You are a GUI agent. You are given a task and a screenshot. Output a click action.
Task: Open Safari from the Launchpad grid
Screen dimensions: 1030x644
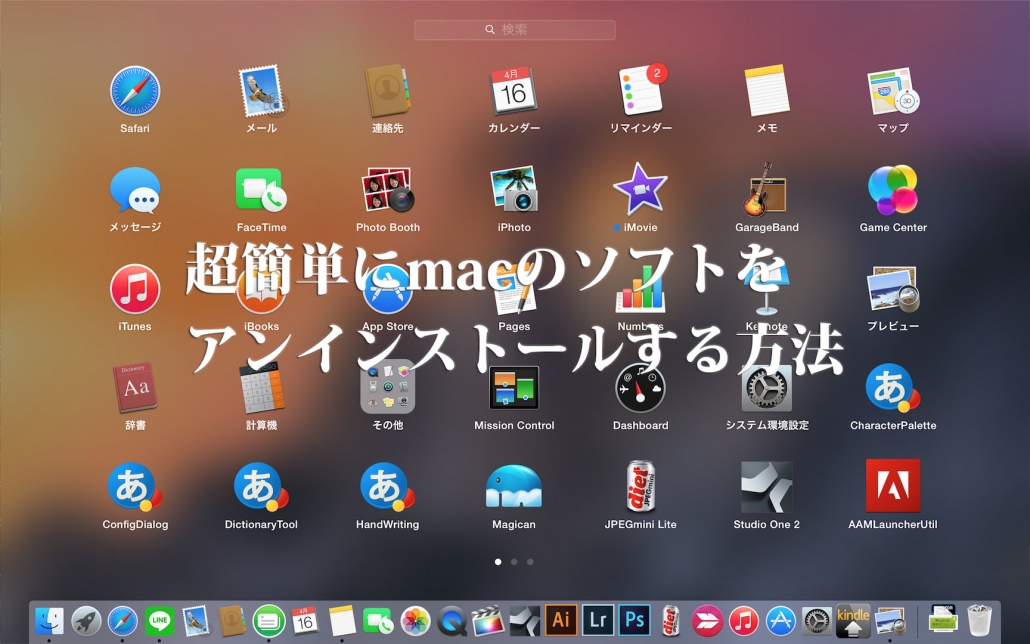click(x=135, y=91)
